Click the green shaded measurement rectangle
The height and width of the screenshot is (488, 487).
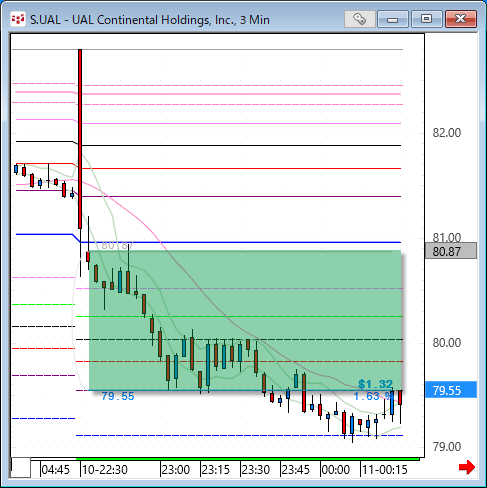tap(245, 320)
